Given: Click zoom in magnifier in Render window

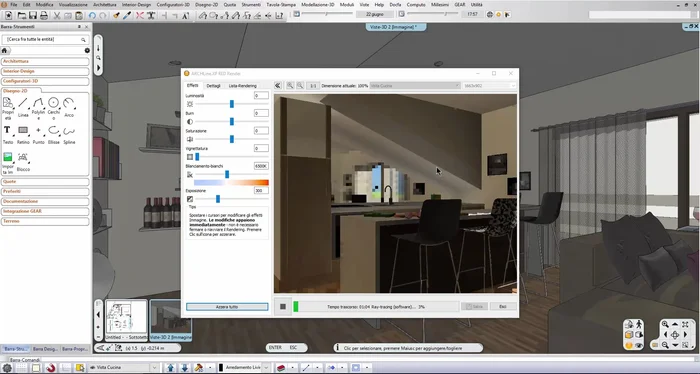Looking at the screenshot, I should [x=290, y=85].
